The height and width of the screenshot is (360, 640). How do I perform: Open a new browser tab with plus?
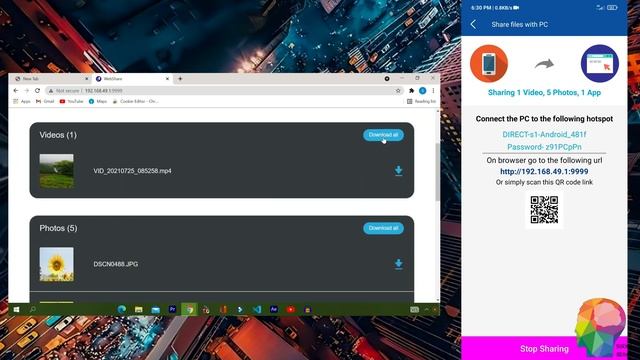pyautogui.click(x=180, y=79)
